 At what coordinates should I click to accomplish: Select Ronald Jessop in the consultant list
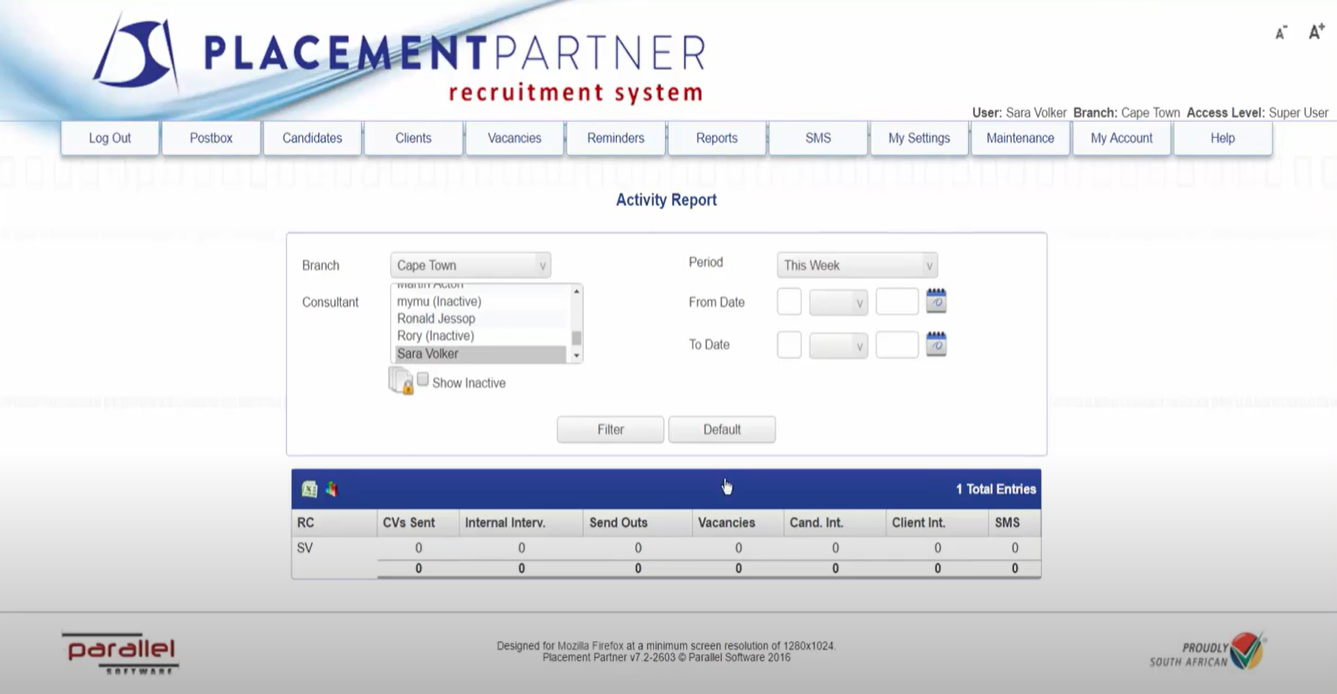point(436,317)
